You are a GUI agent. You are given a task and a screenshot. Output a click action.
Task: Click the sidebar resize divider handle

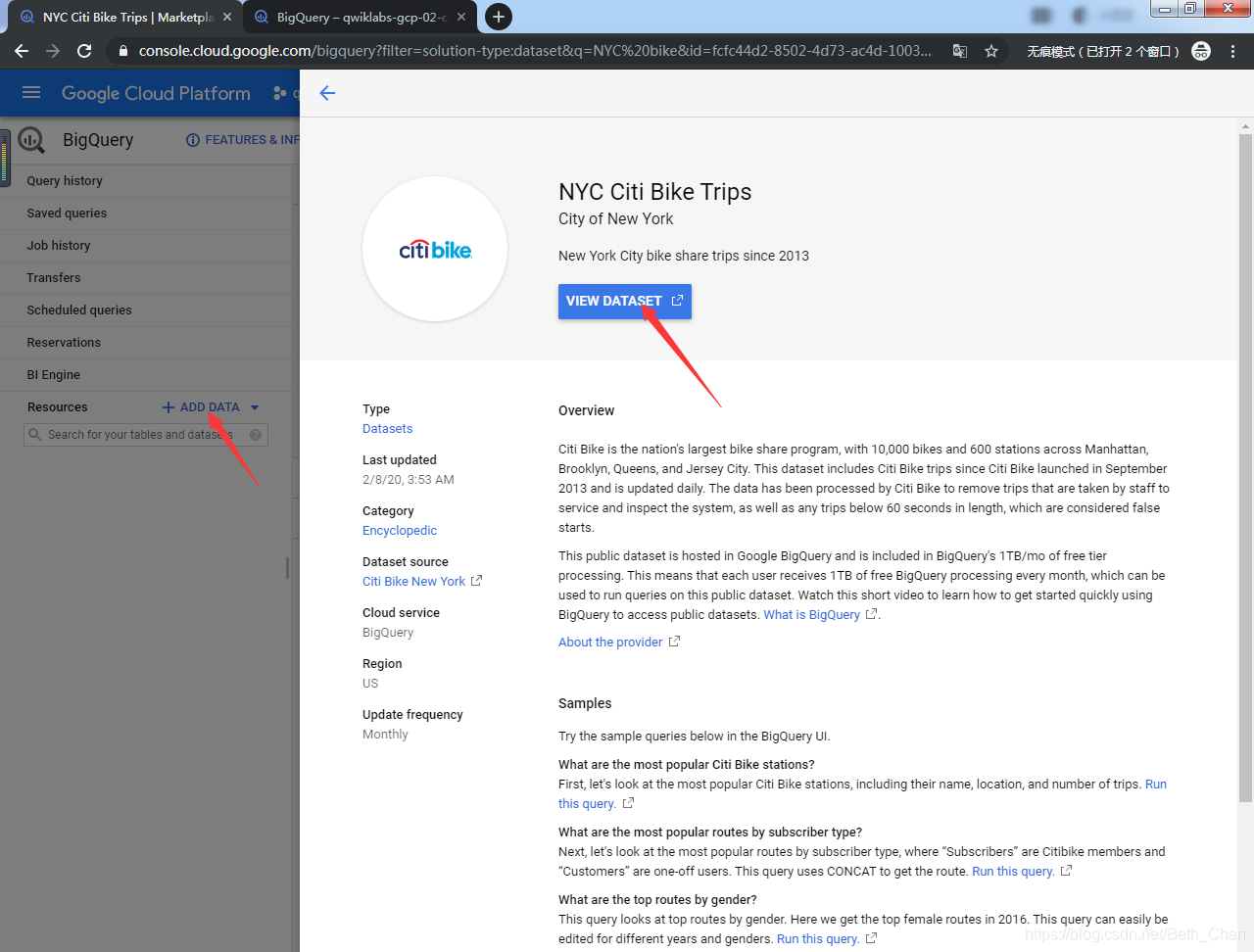pos(287,568)
